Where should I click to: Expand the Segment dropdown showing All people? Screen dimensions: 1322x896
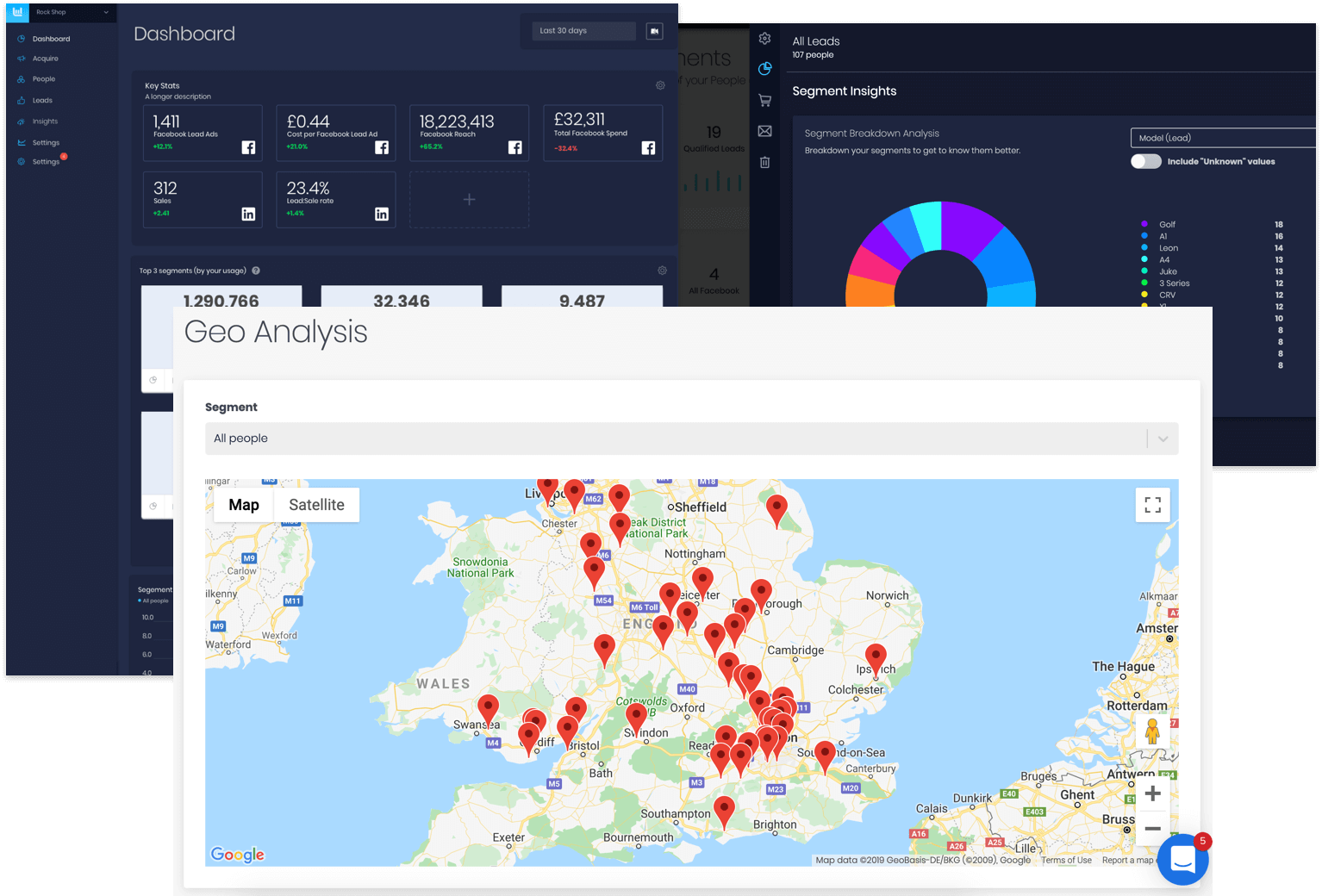point(1161,438)
